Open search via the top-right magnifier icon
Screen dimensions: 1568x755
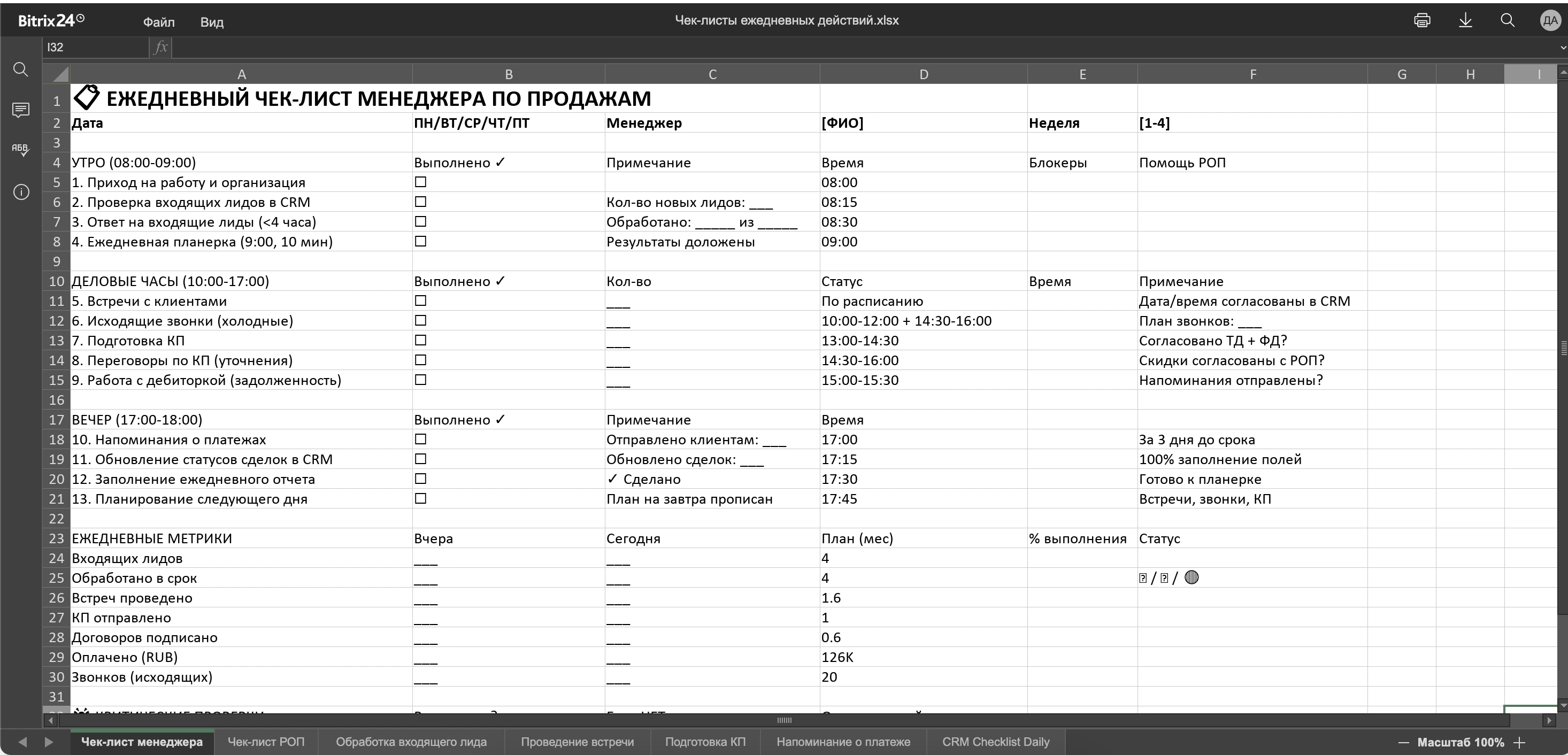point(1507,20)
